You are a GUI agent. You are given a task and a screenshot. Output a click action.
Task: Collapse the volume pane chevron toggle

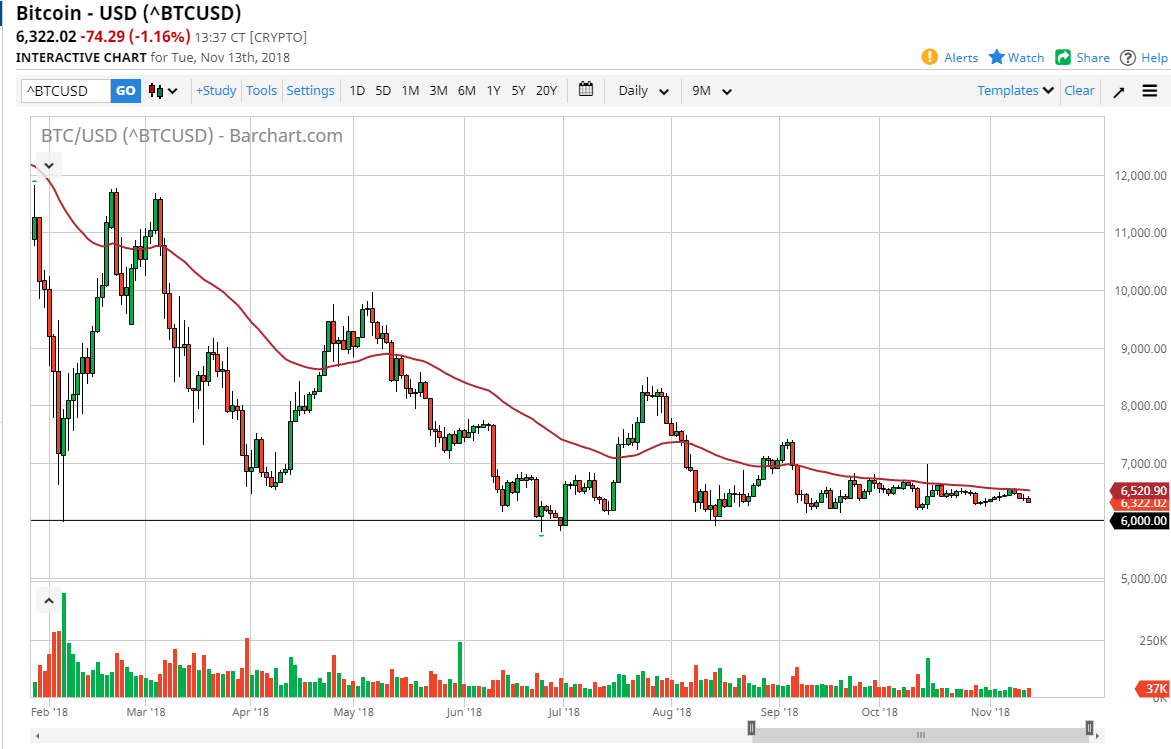click(x=49, y=600)
